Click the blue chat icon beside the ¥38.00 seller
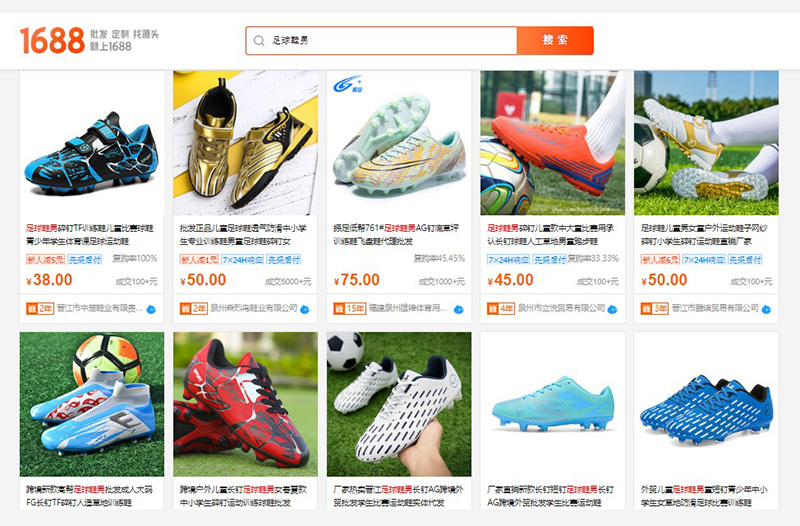The height and width of the screenshot is (526, 800). coord(152,309)
